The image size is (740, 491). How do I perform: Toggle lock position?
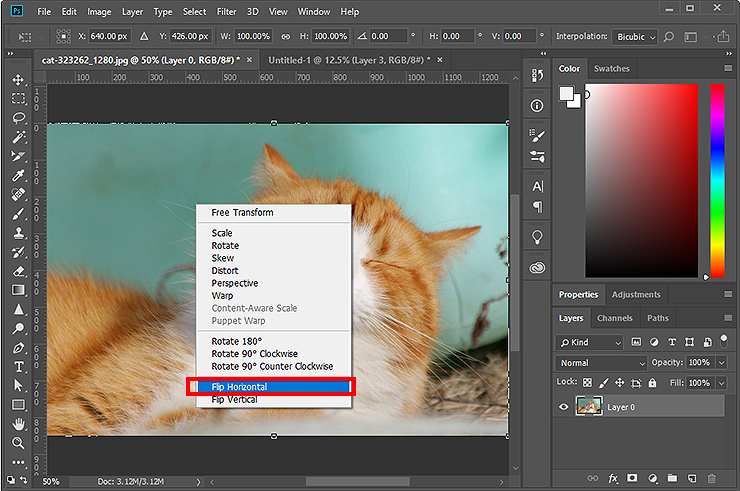pos(620,382)
